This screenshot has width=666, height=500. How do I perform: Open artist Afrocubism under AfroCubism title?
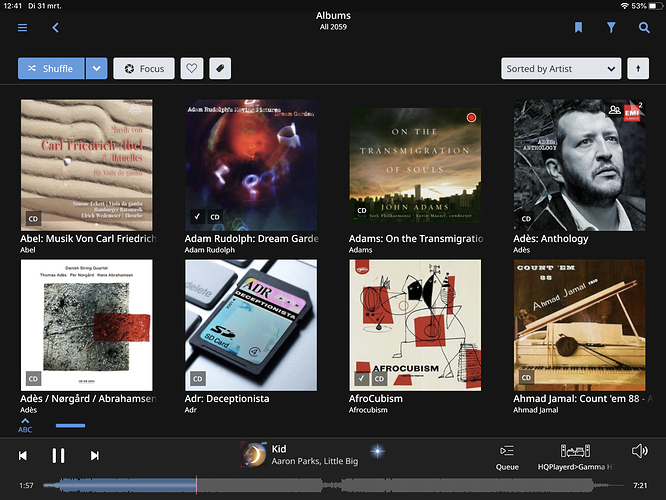coord(368,410)
